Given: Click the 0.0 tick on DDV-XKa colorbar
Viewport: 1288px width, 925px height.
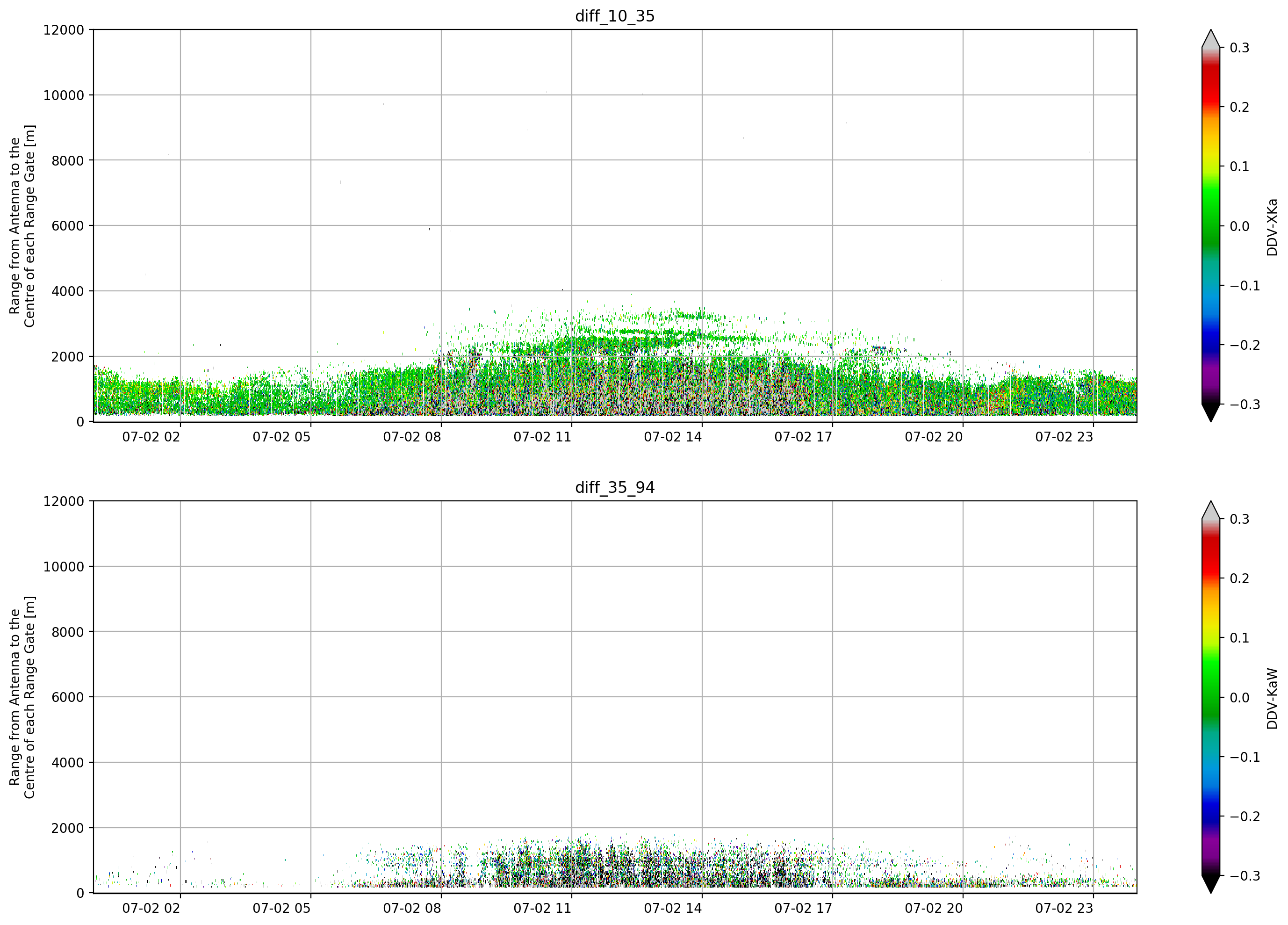Looking at the screenshot, I should coord(1240,226).
